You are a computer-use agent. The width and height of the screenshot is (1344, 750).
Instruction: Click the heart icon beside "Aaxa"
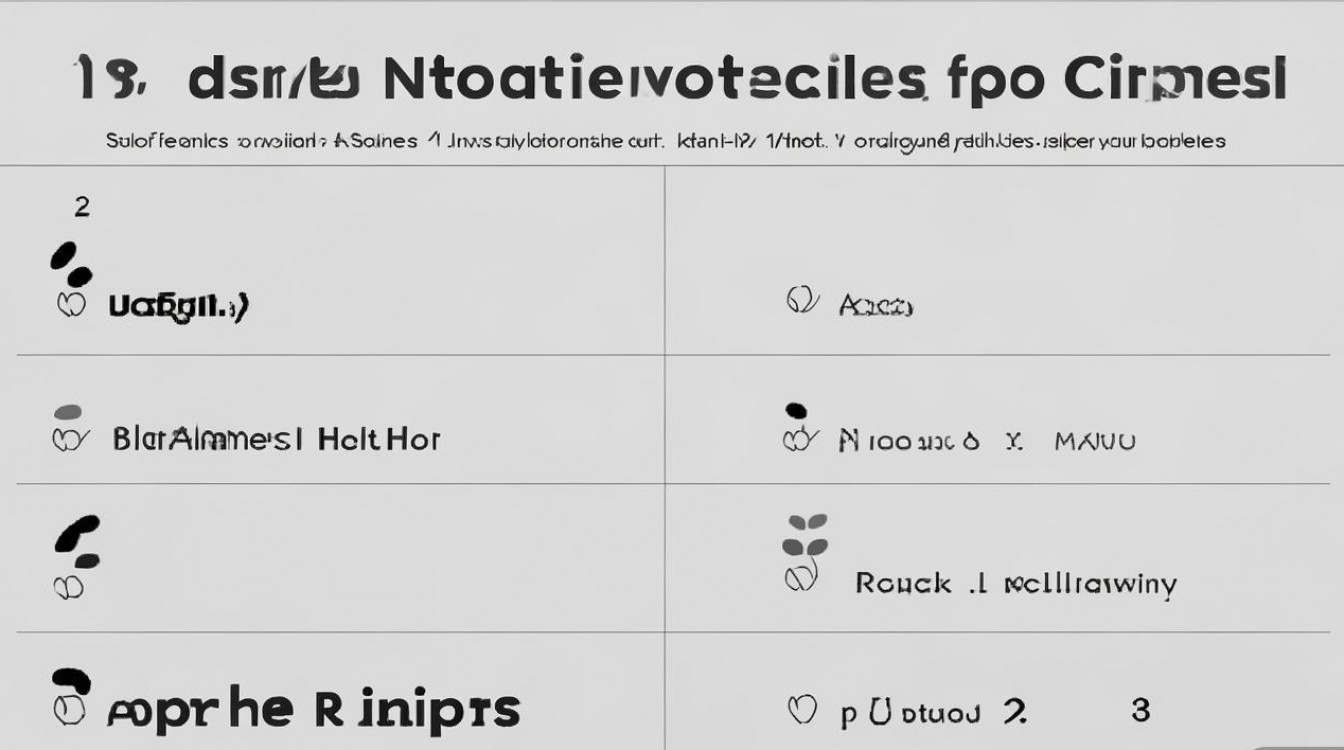tap(801, 300)
